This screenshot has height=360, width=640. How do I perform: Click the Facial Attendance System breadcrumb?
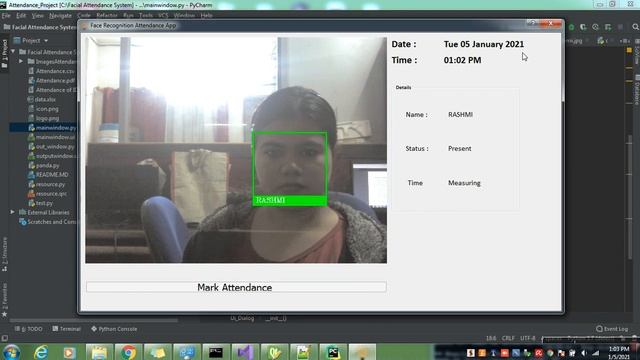(x=40, y=27)
